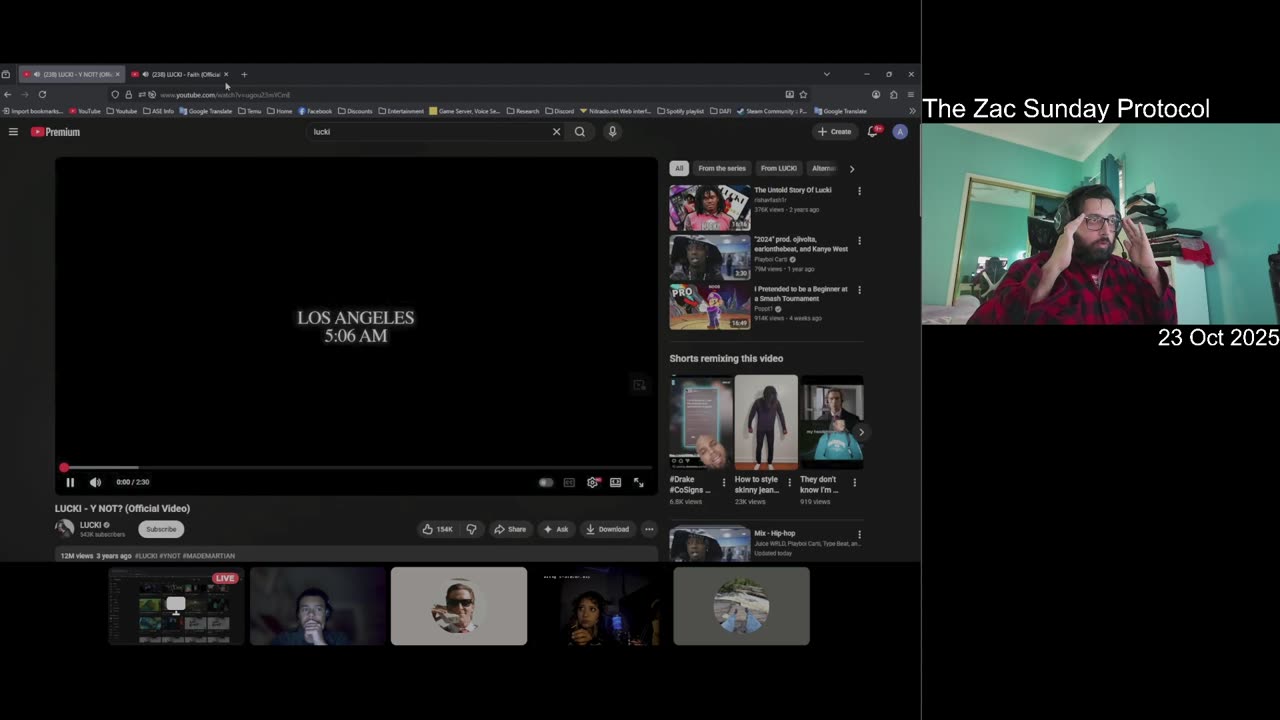Run the YouTube search magnifier
This screenshot has width=1280, height=720.
pos(580,132)
